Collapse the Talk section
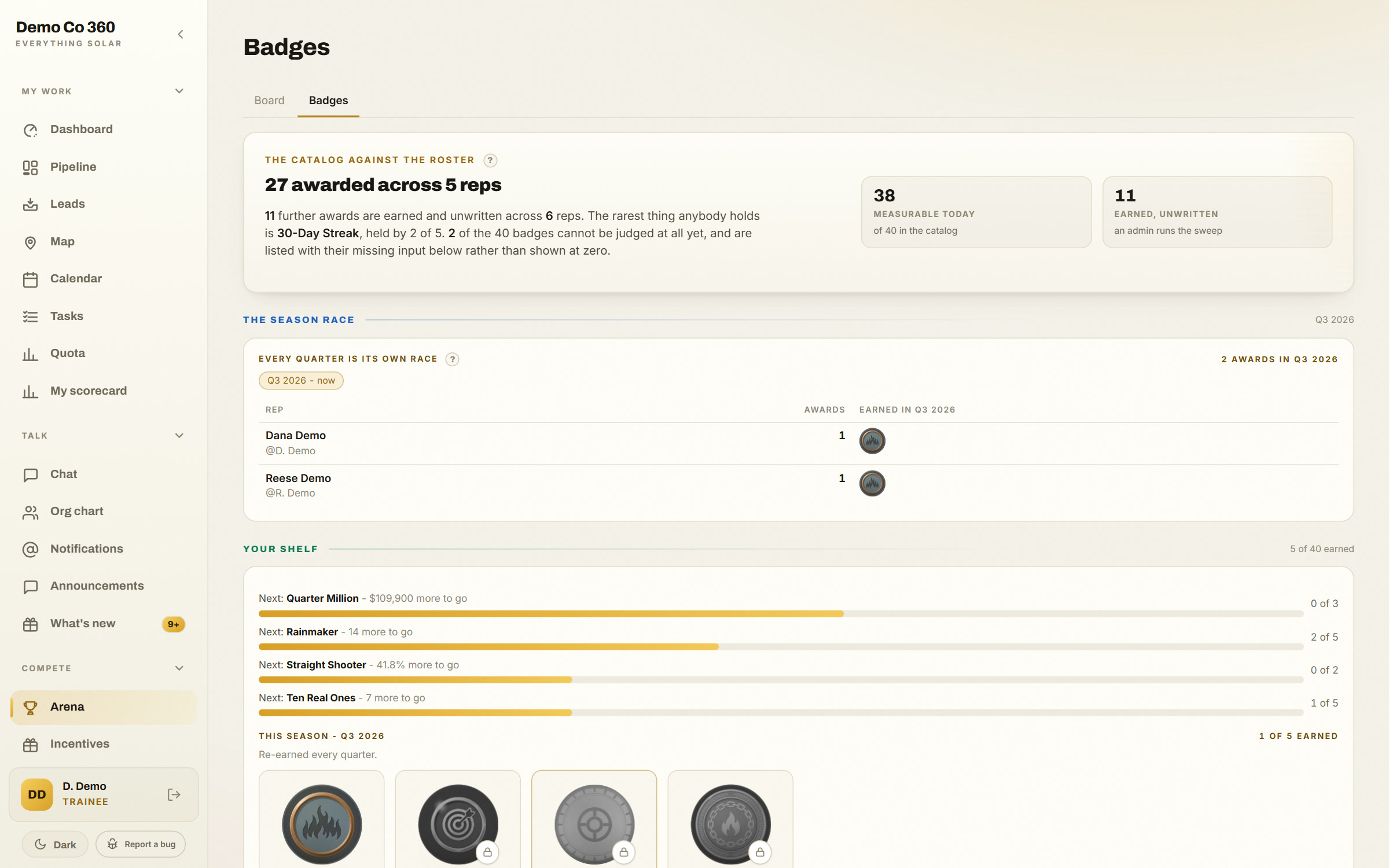 [x=179, y=436]
